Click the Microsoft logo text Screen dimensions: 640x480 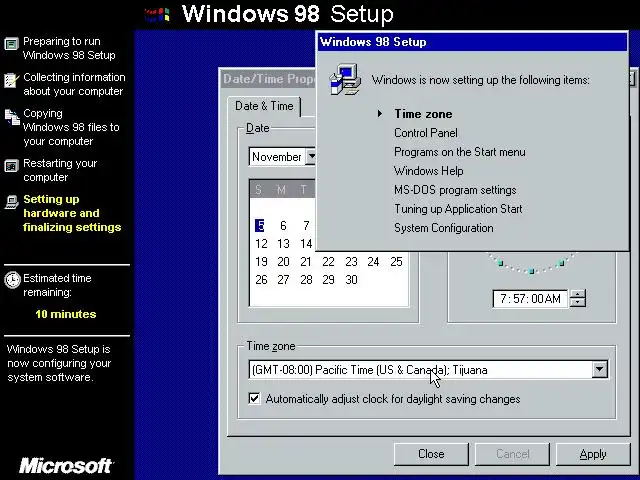pos(66,466)
